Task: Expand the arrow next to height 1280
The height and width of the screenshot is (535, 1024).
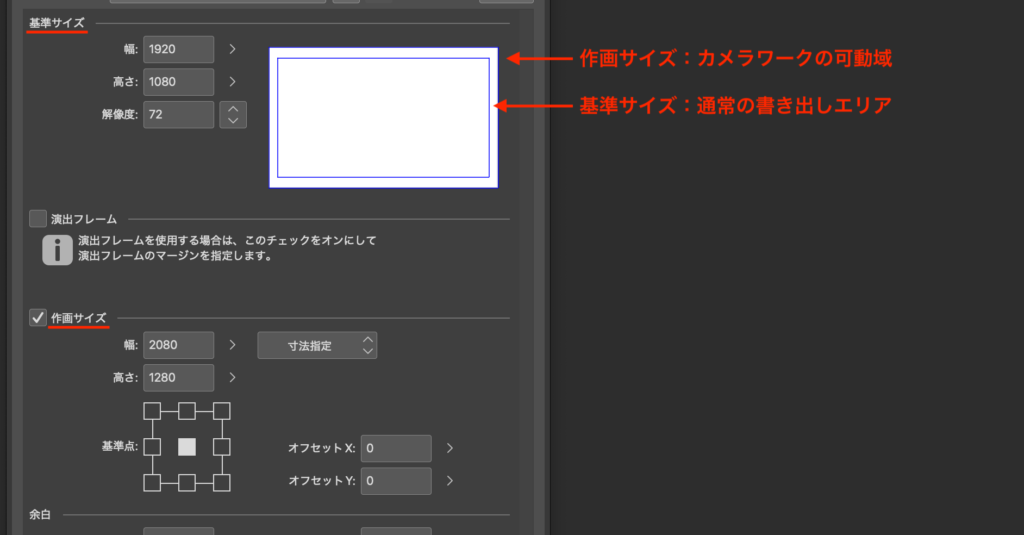Action: click(232, 378)
